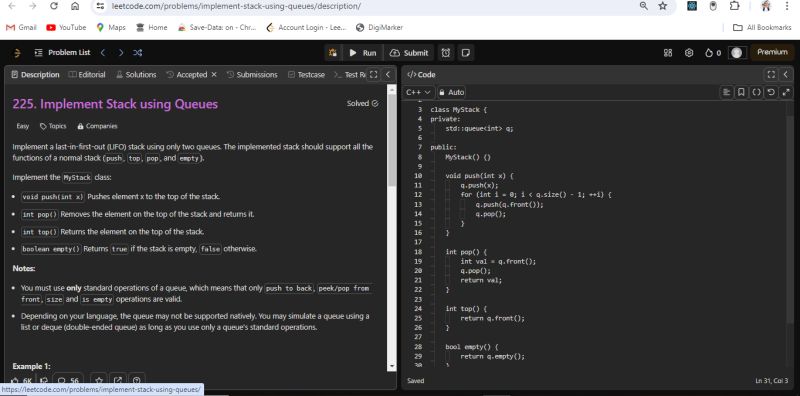Open the Gmail bookmark
800x396 pixels.
[21, 28]
